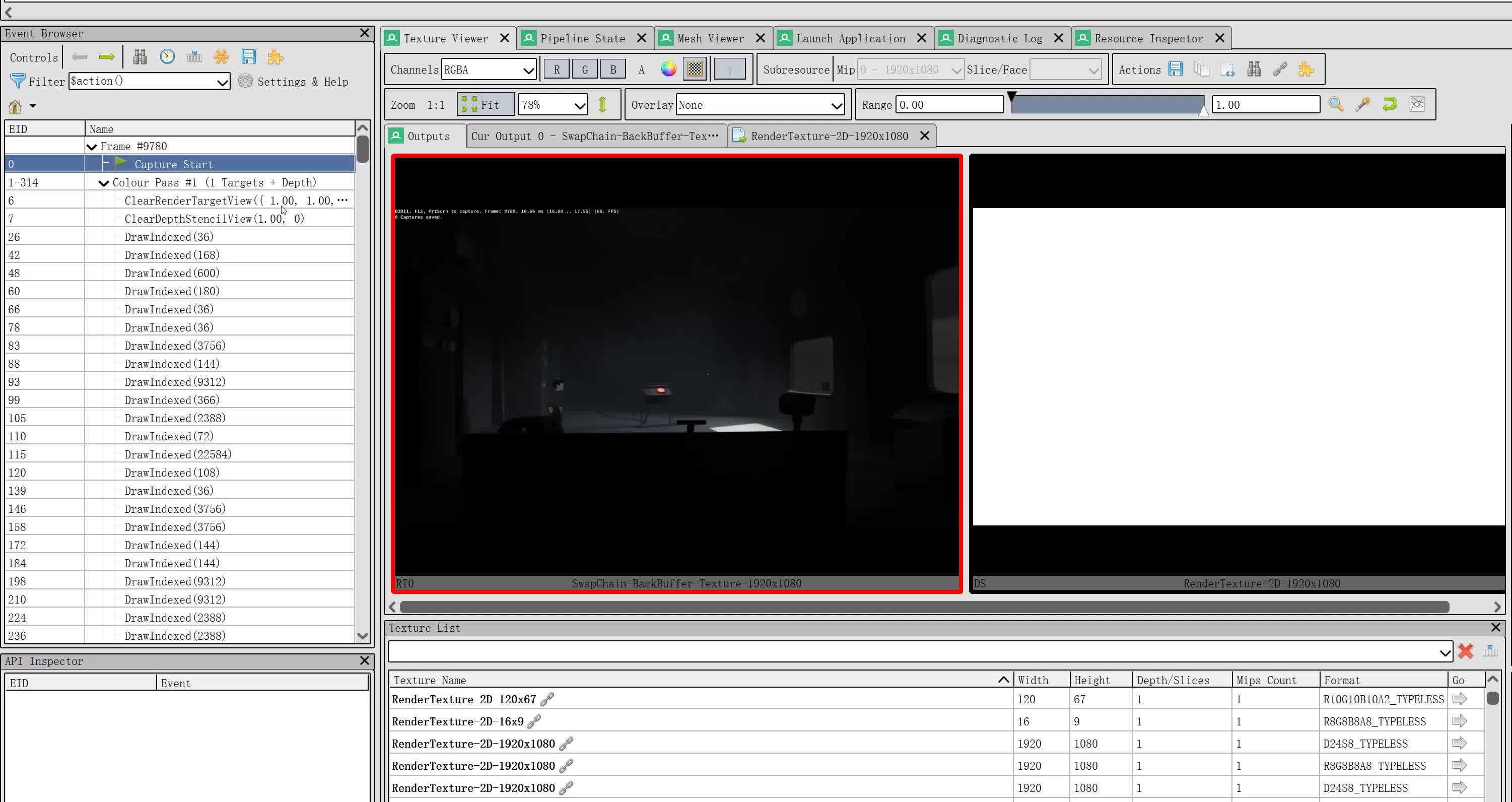The image size is (1512, 802).
Task: Collapse Colour Pass #1 tree node
Action: click(x=104, y=183)
